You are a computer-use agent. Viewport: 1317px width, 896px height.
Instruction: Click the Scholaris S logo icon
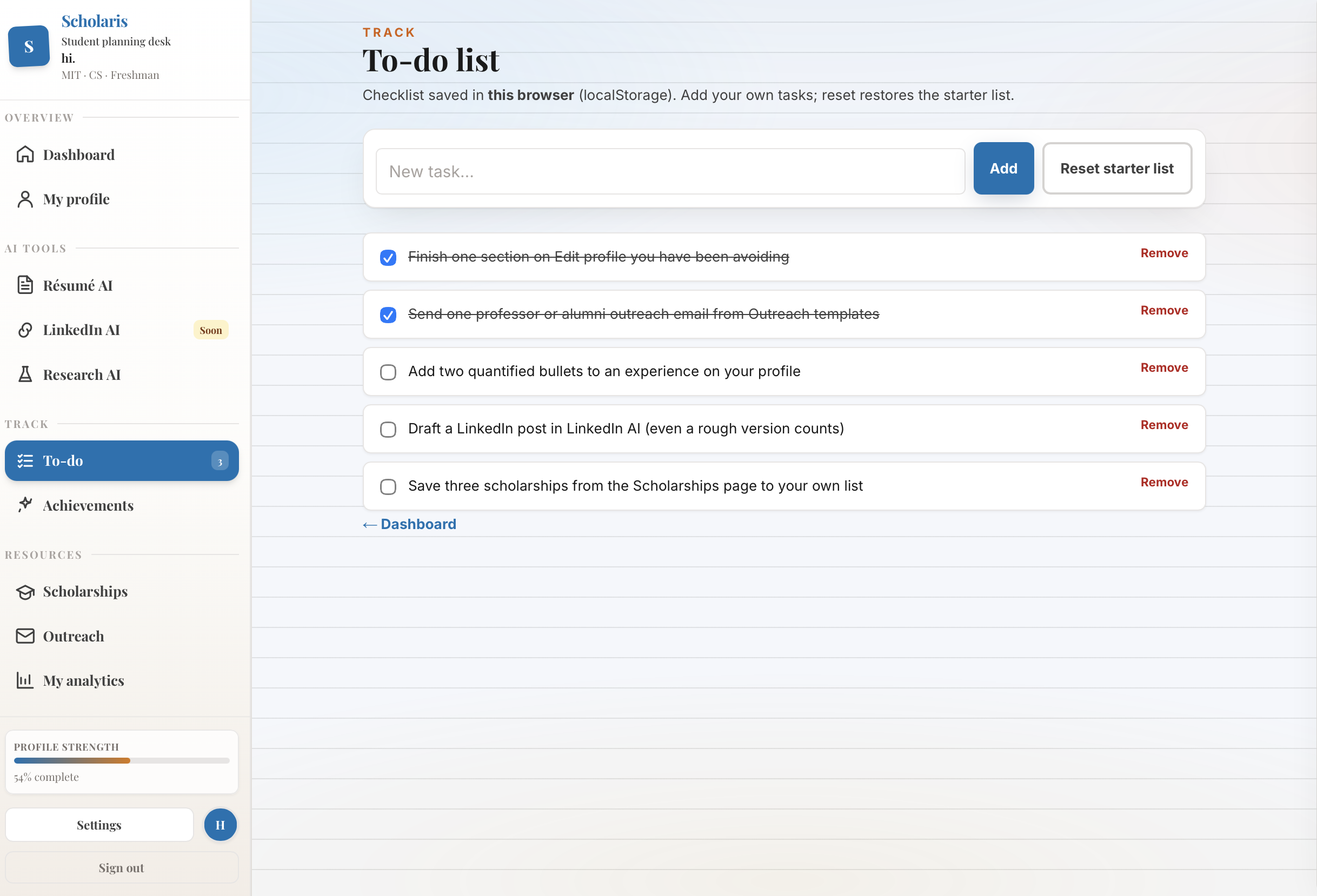(29, 46)
